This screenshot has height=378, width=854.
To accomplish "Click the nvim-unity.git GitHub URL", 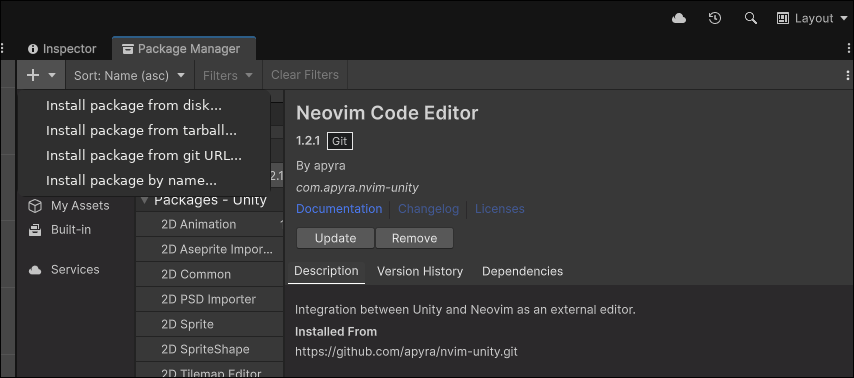I will coord(406,352).
